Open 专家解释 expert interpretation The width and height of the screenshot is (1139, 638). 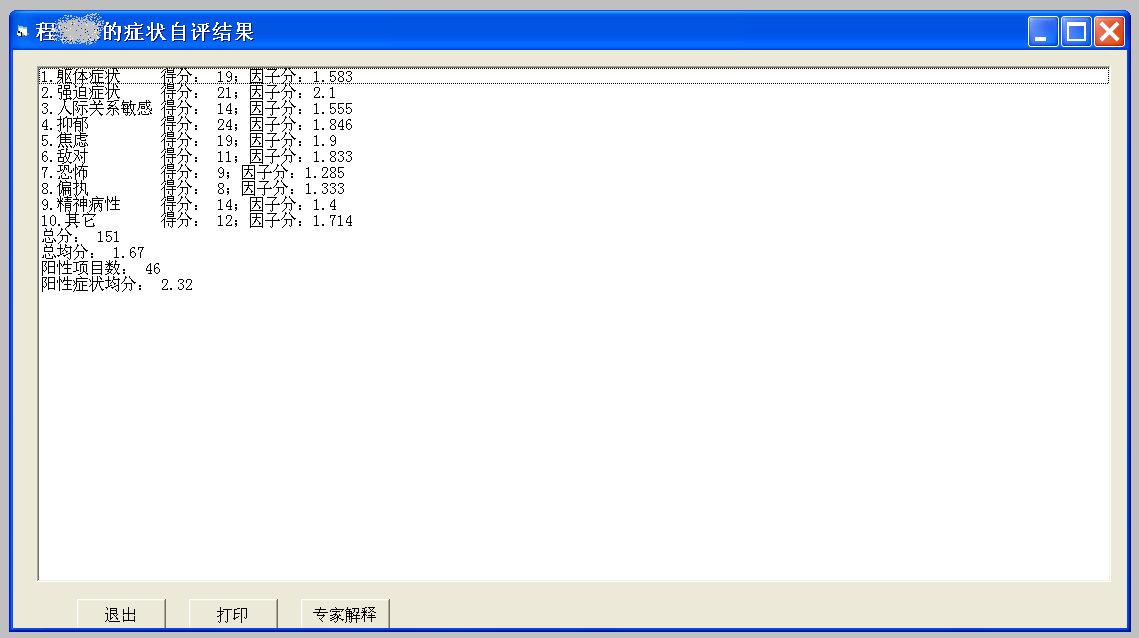(x=345, y=614)
